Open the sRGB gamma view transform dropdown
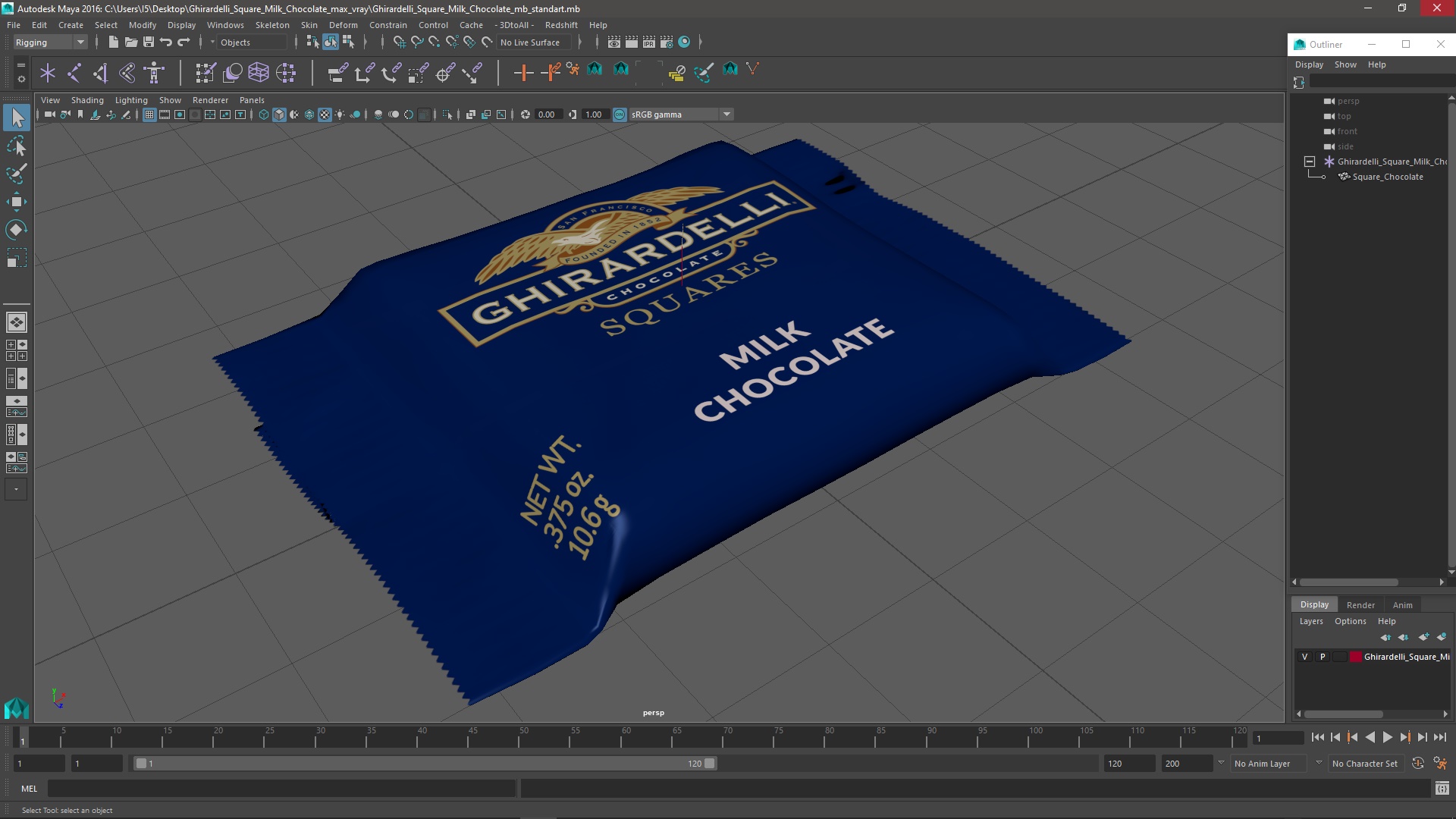 click(x=681, y=115)
